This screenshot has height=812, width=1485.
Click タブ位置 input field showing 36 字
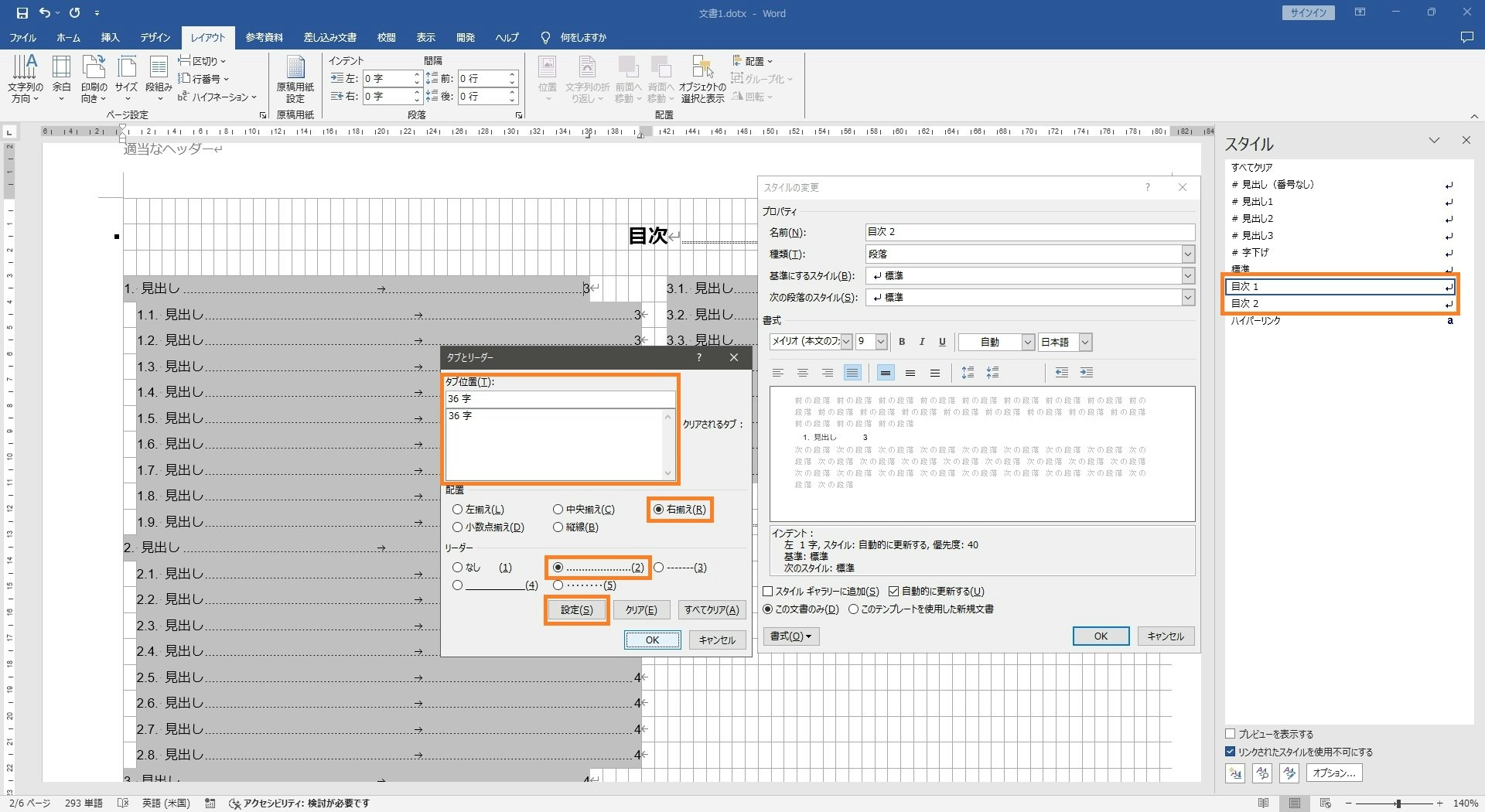click(561, 399)
